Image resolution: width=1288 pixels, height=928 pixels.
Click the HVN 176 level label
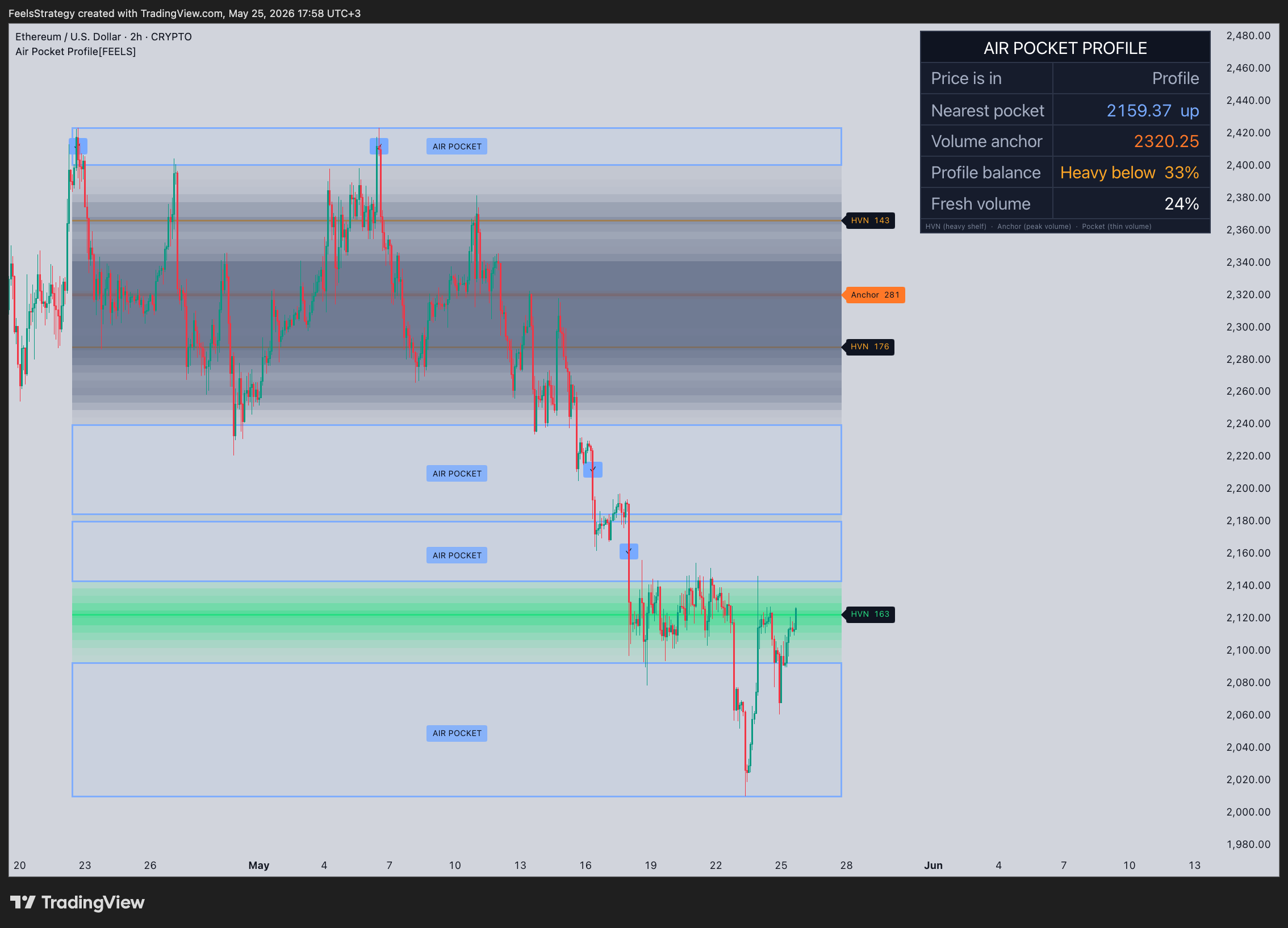(x=869, y=346)
